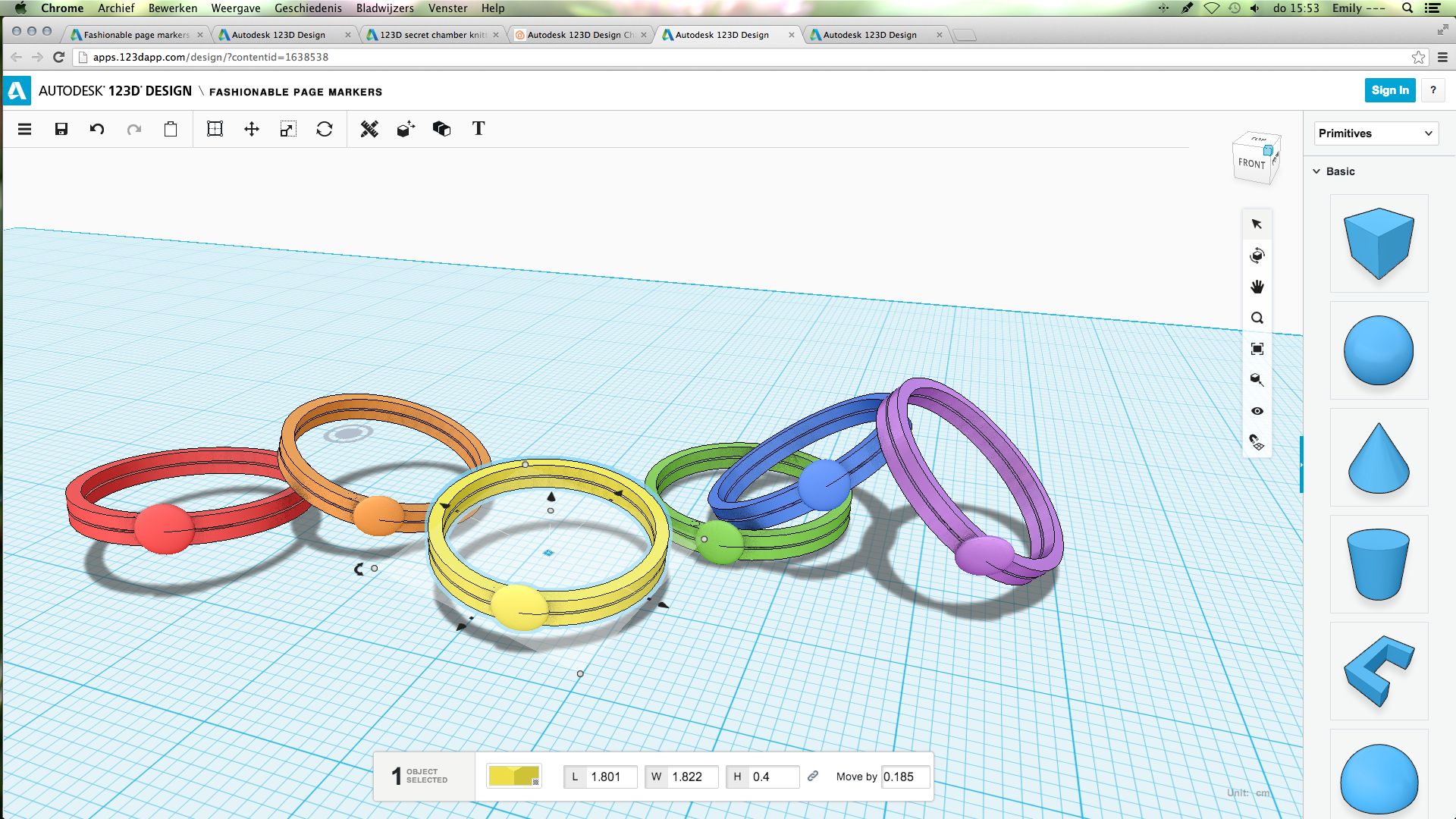Select the yellow color swatch
This screenshot has width=1456, height=819.
click(515, 775)
